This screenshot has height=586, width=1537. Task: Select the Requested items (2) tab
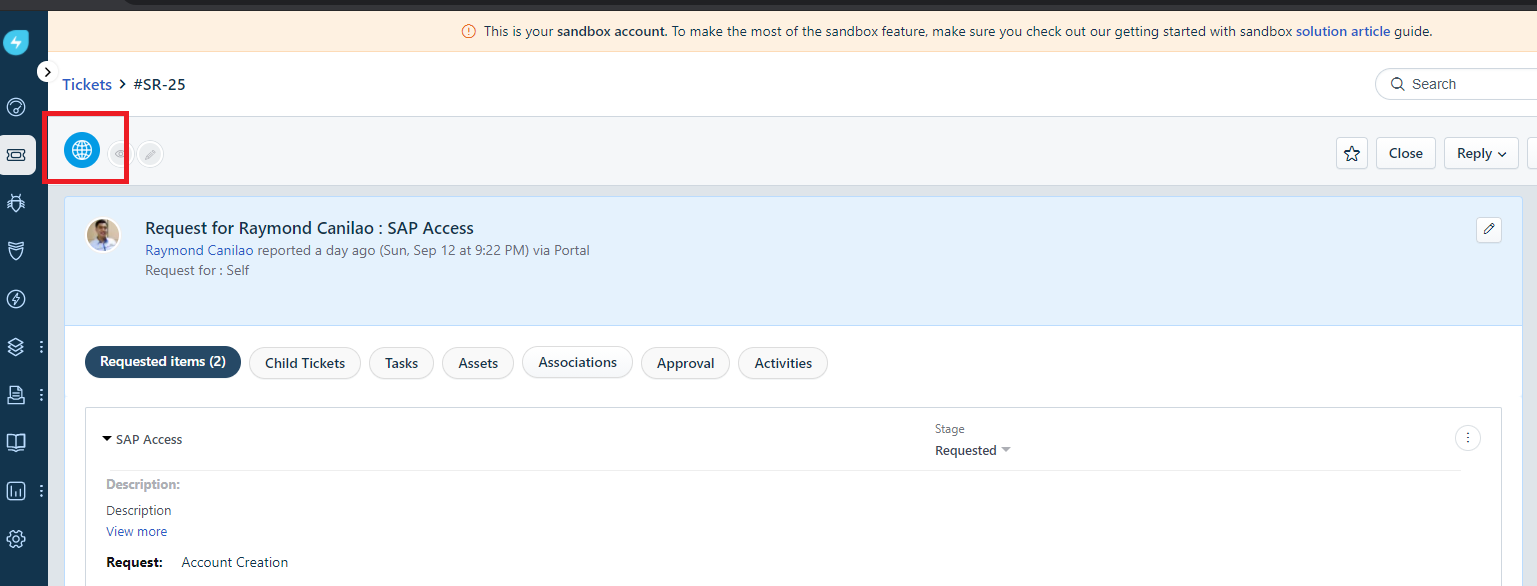pos(163,362)
